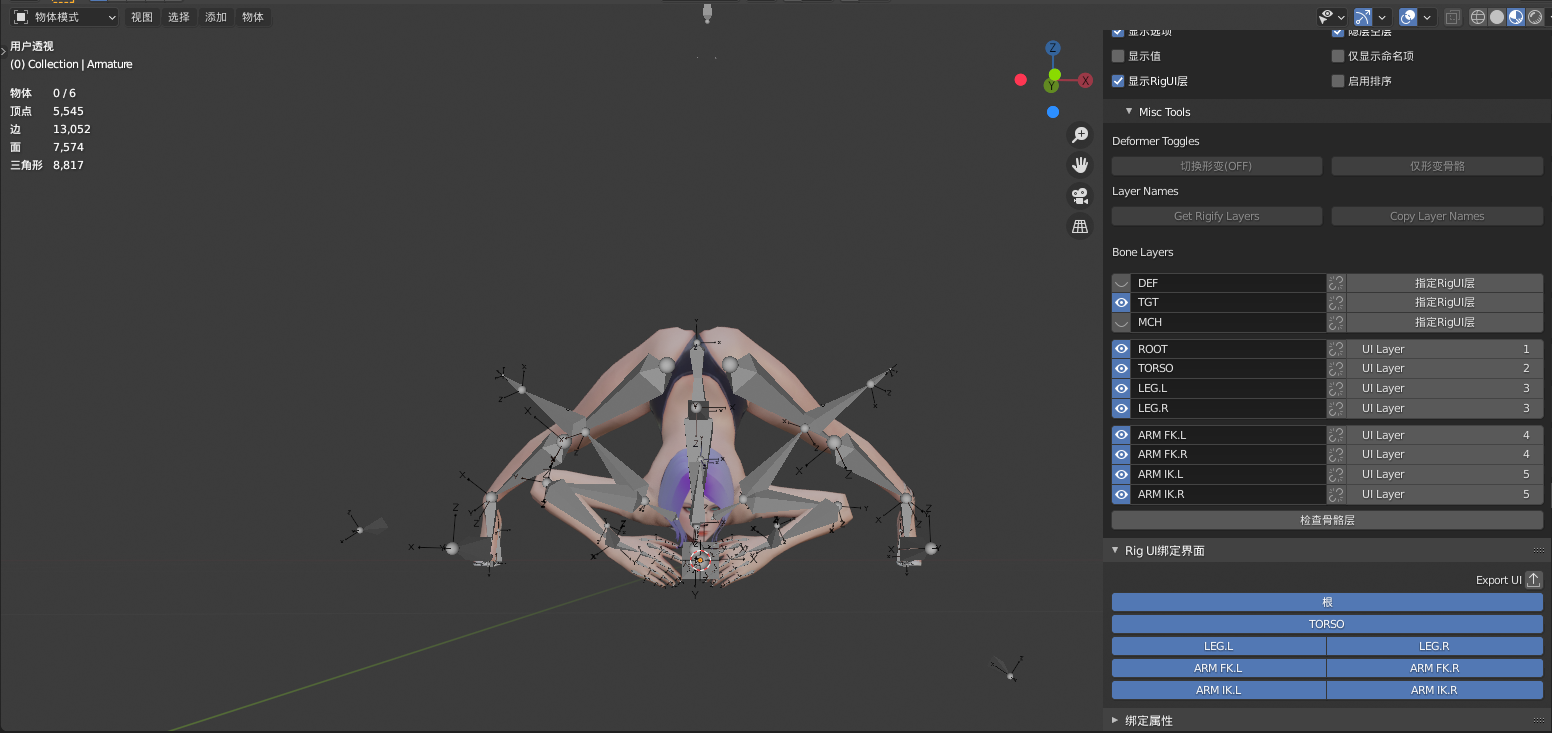Click UI Layer number field for ROOT

point(1445,349)
